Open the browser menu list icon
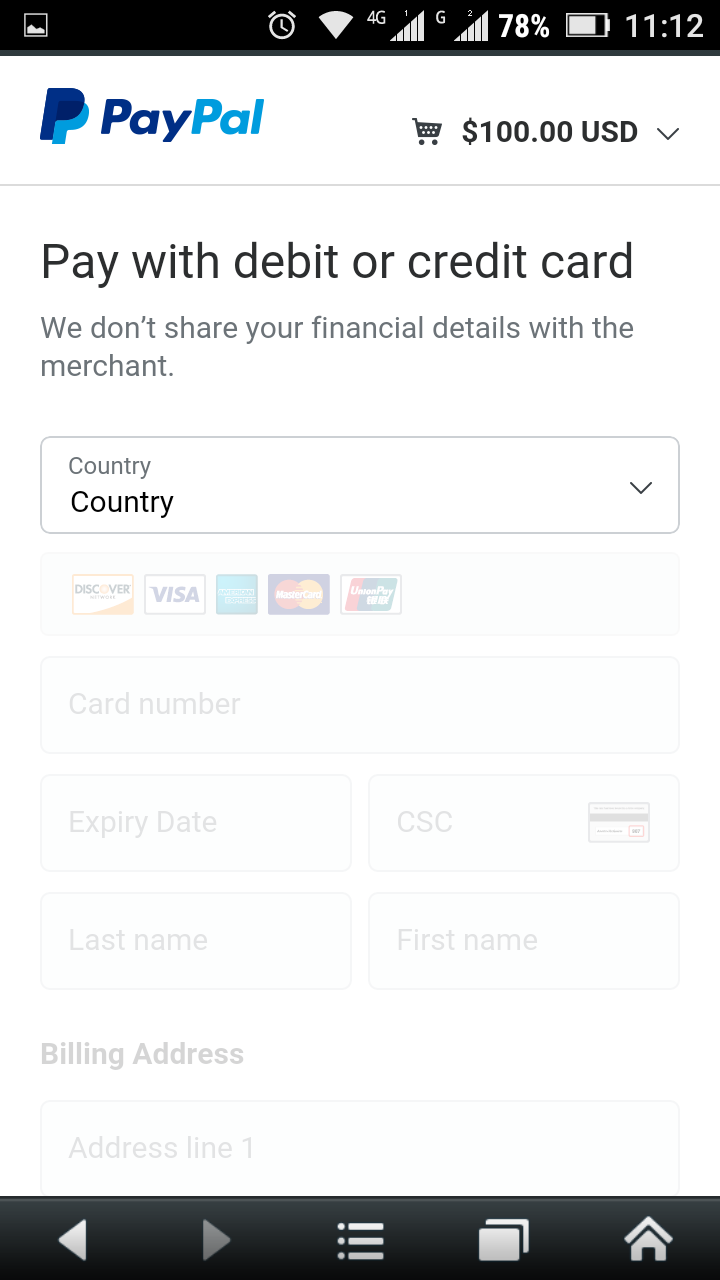This screenshot has height=1280, width=720. 361,1240
